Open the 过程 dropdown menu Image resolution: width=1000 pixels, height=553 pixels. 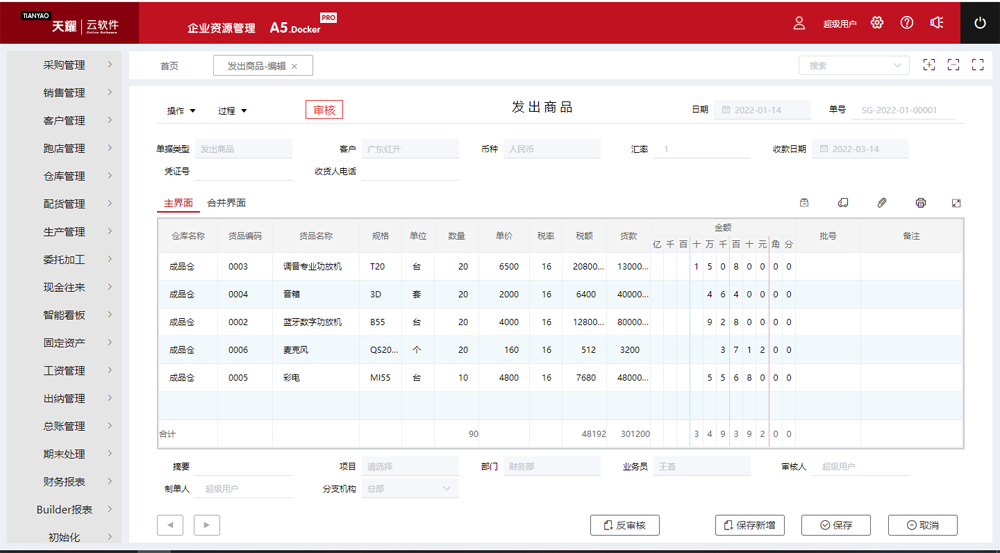point(232,111)
